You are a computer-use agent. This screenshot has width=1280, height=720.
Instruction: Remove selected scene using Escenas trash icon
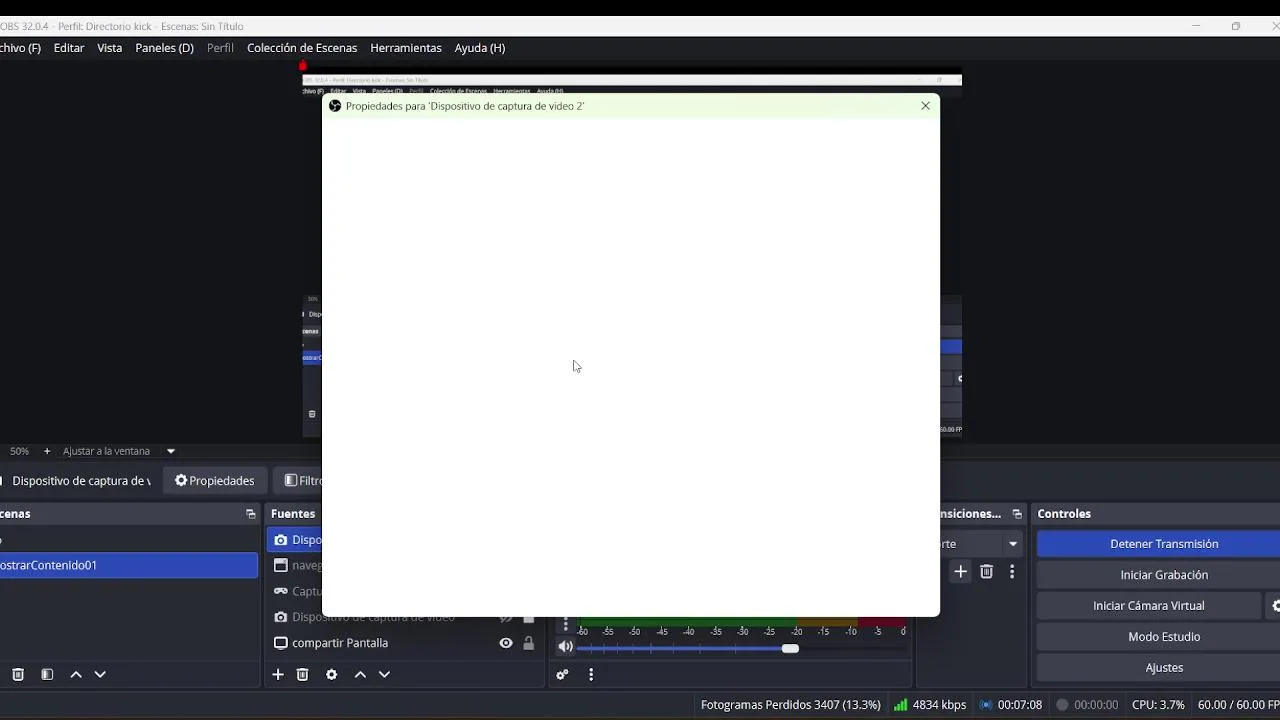(x=18, y=675)
